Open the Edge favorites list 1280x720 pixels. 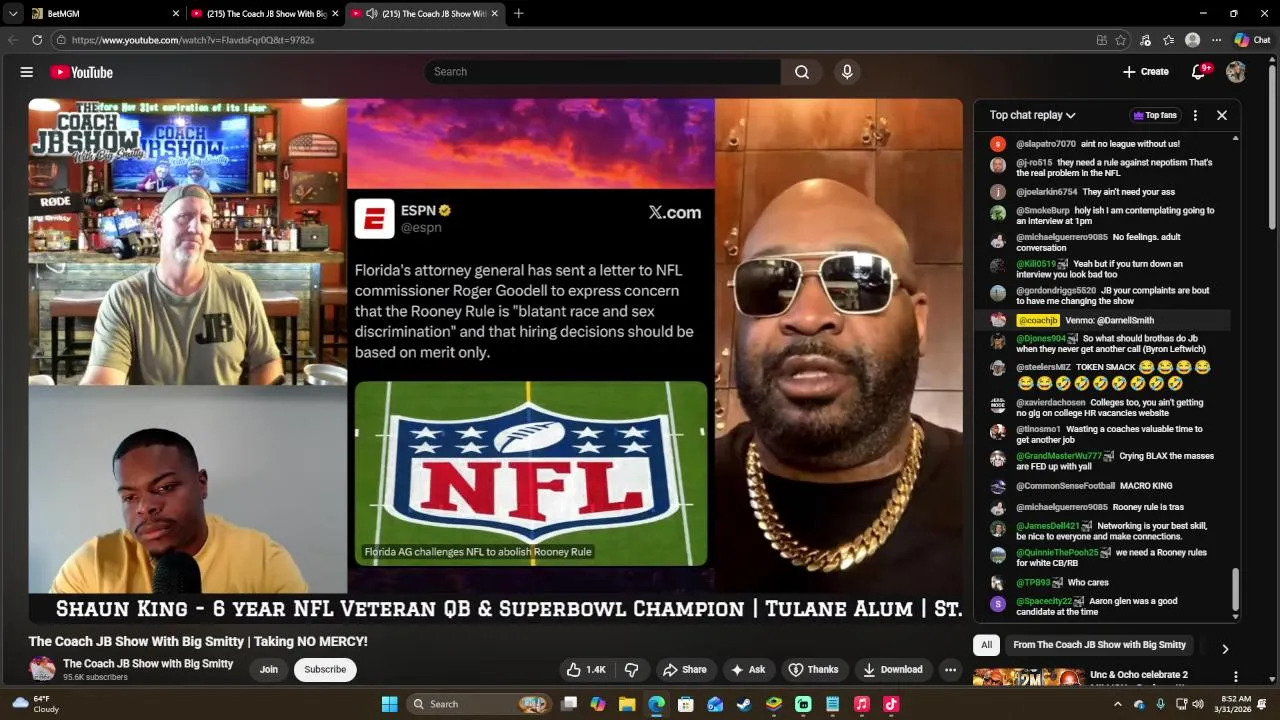pos(1169,40)
